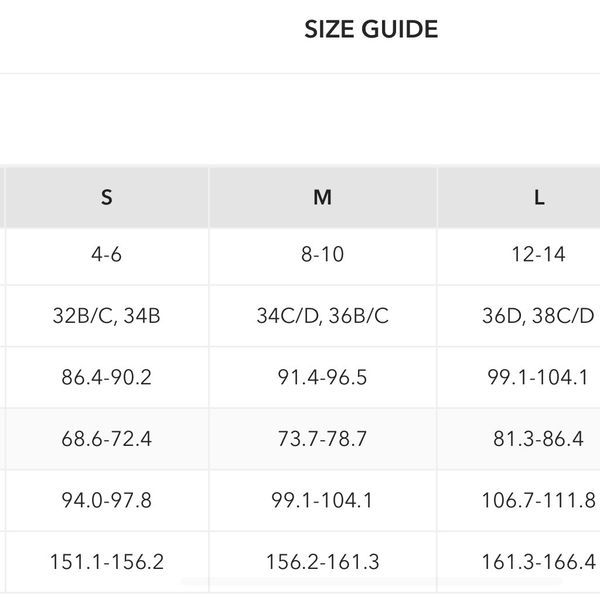Click the 86.4-90.2 measurement cell
Viewport: 600px width, 600px height.
(x=107, y=377)
